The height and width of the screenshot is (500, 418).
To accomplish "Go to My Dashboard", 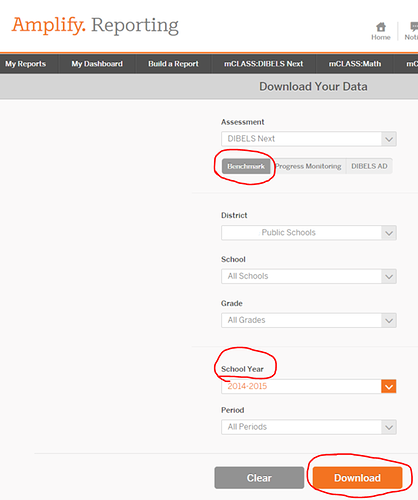I will pyautogui.click(x=97, y=64).
